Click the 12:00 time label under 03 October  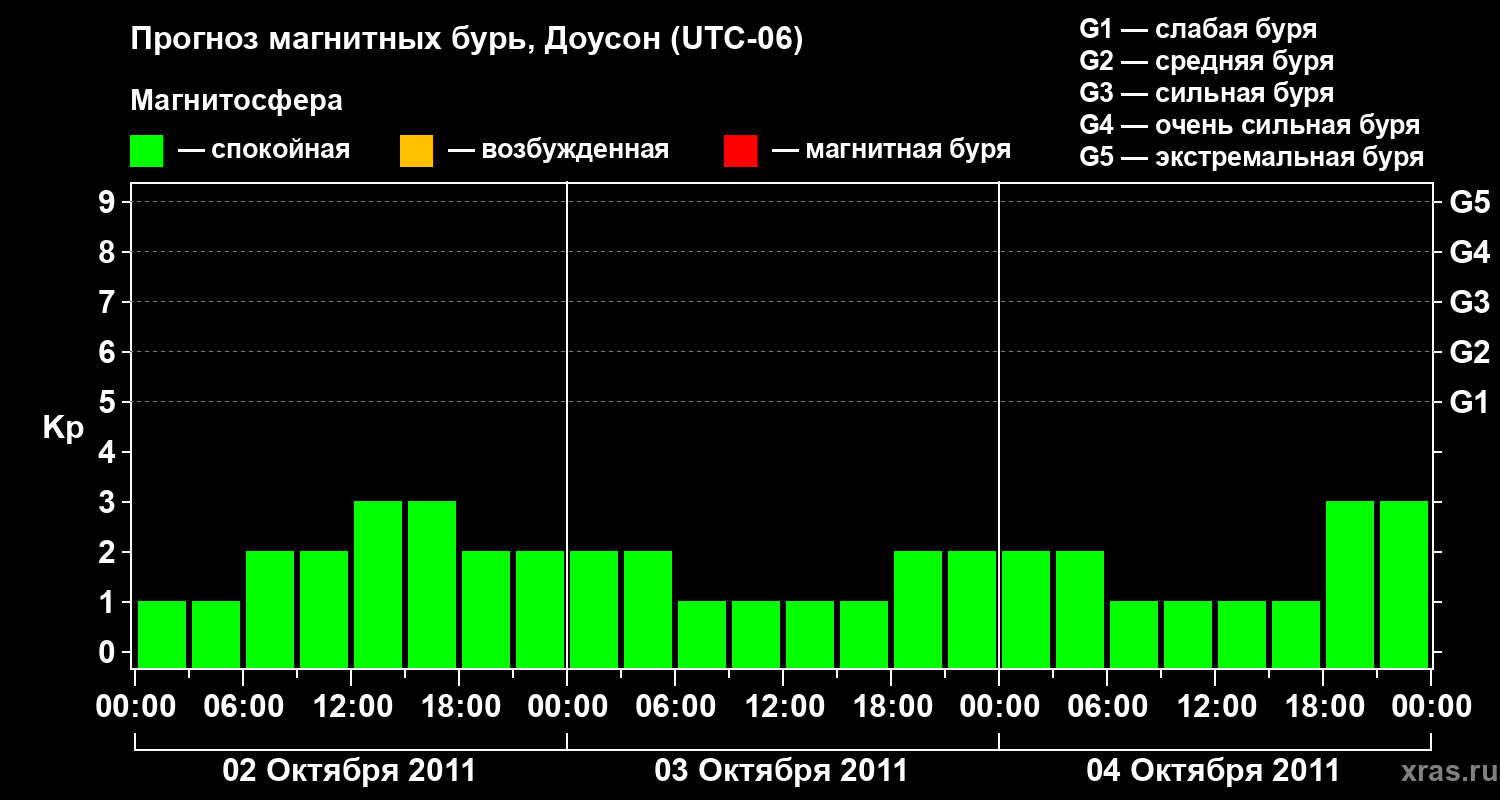(x=783, y=707)
